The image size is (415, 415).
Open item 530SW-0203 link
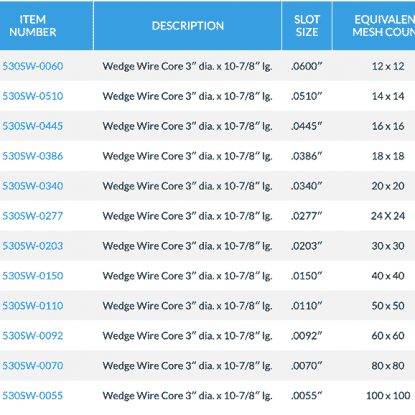point(33,246)
